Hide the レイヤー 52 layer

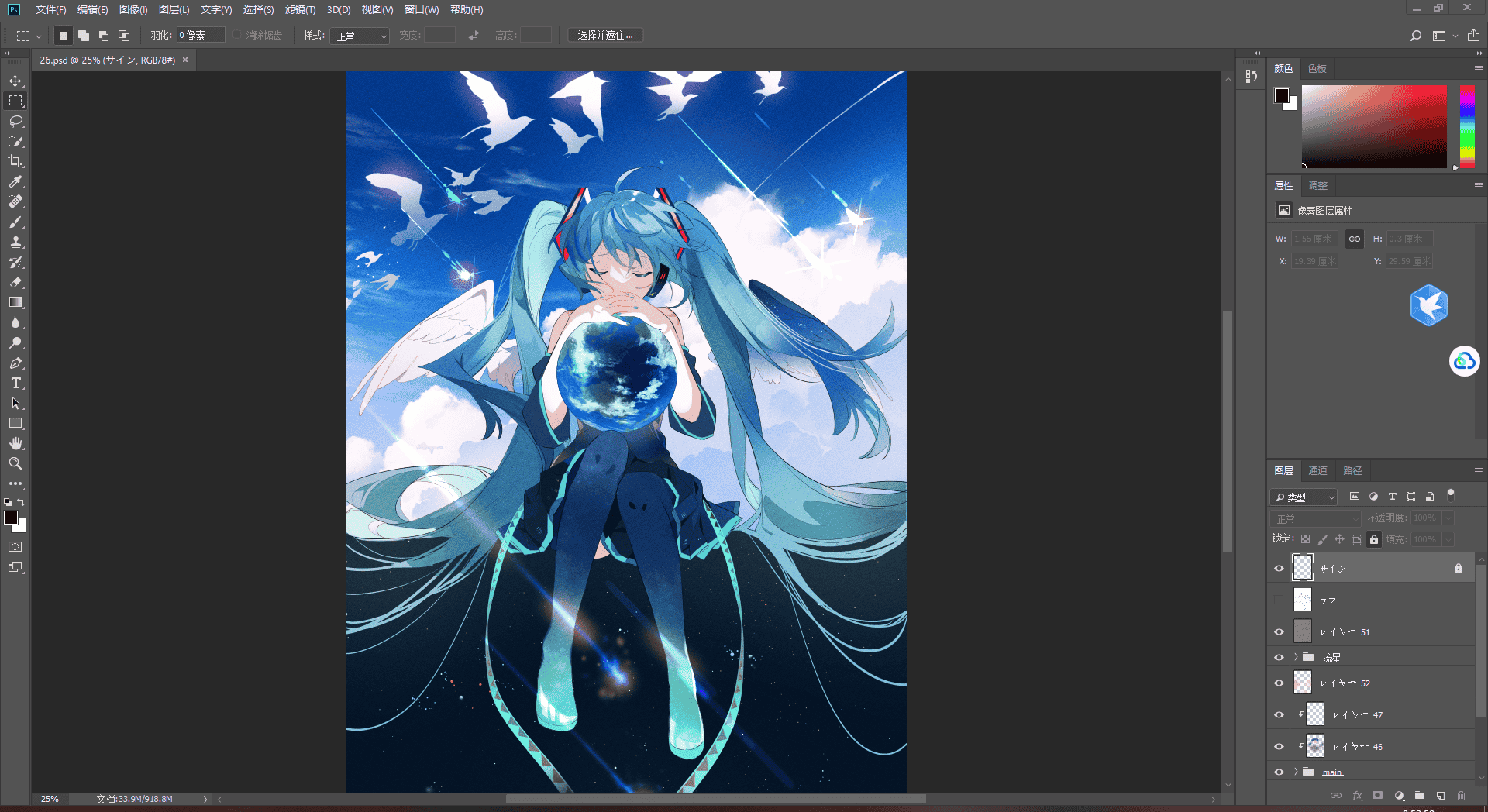click(x=1279, y=683)
